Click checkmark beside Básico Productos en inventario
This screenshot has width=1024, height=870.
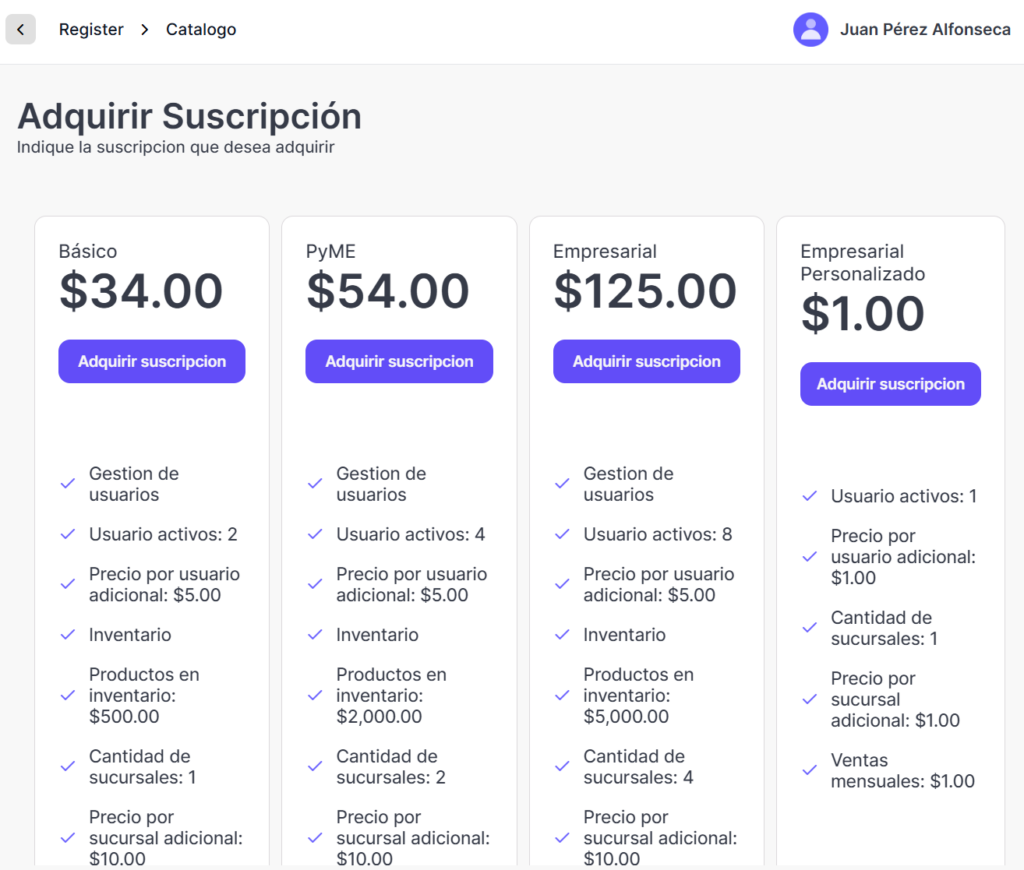pos(68,695)
